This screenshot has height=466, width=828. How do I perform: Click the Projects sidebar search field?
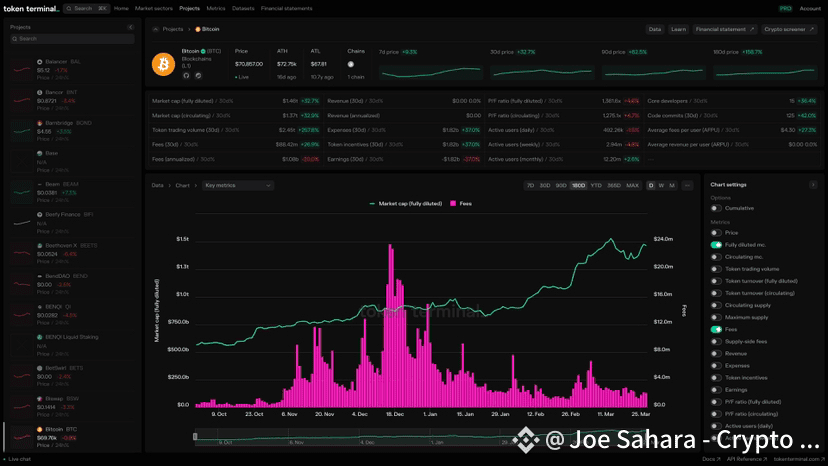[70, 39]
